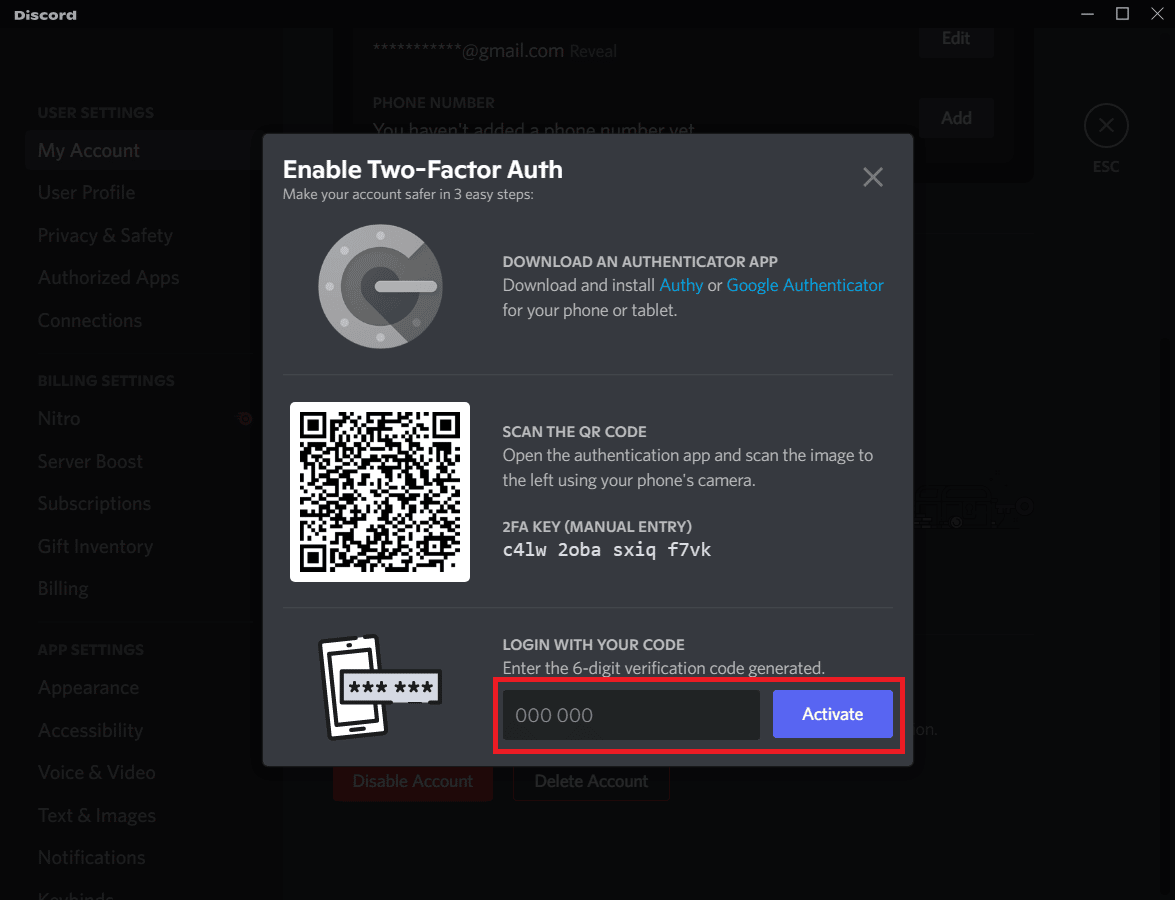Screen dimensions: 1175x900
Task: Close the Discord window
Action: coord(1157,14)
